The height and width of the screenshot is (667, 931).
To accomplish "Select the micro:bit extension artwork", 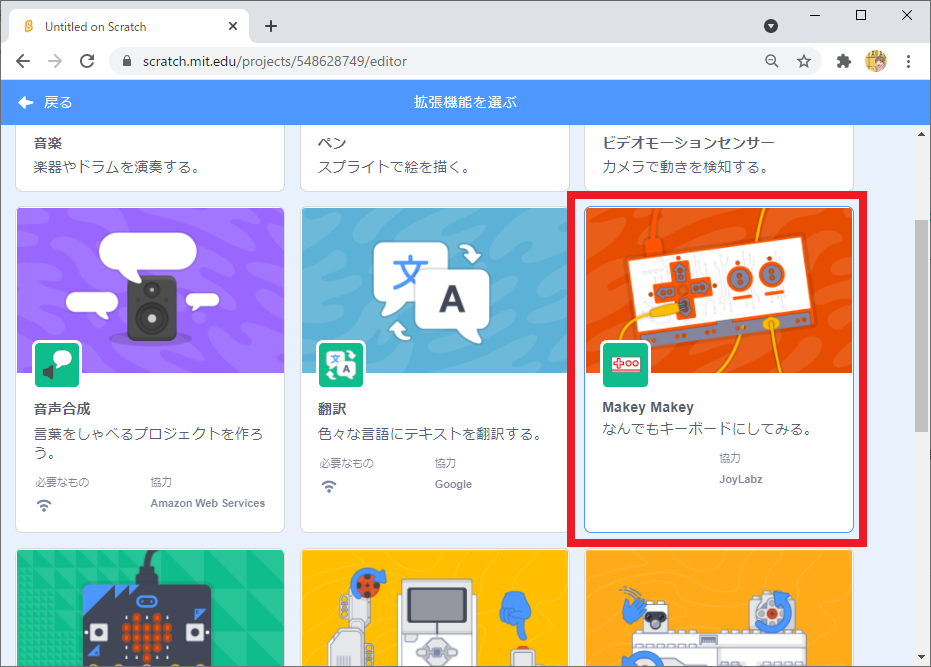I will [150, 608].
